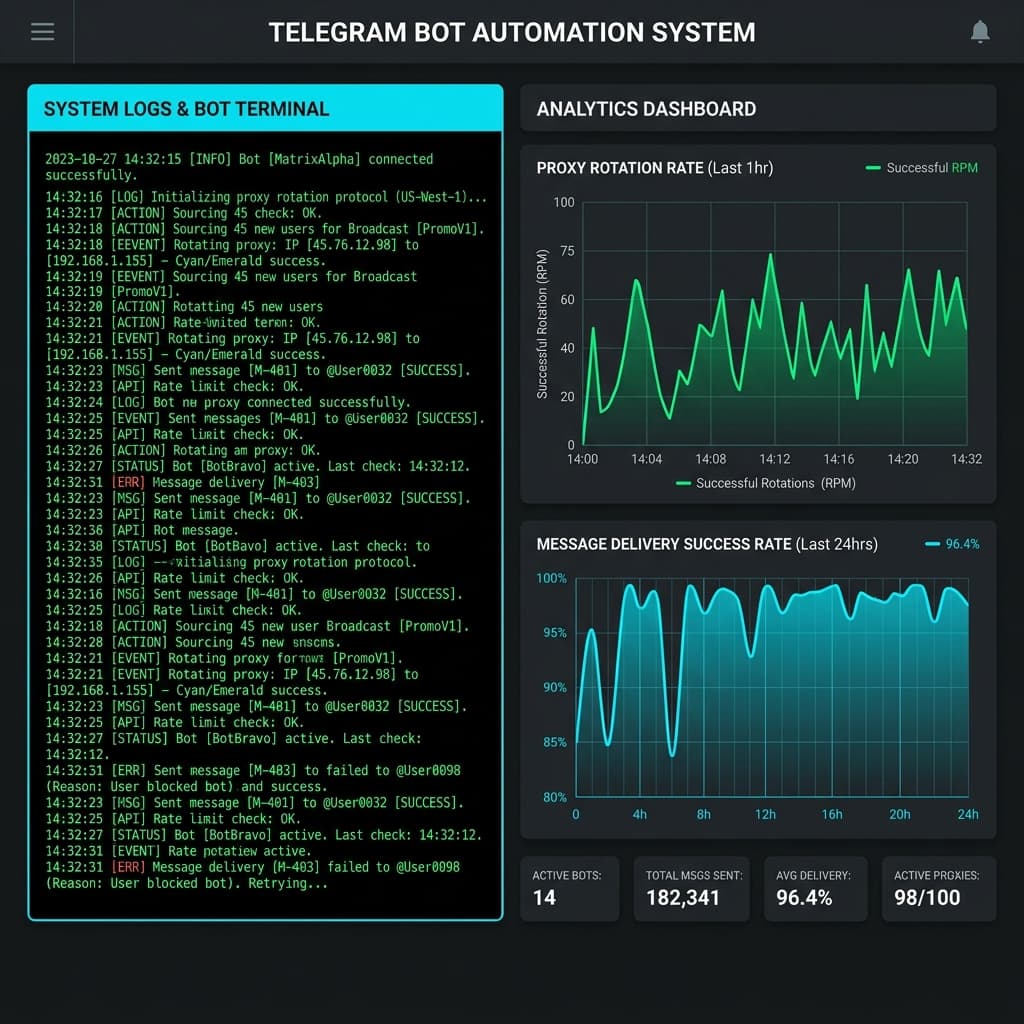
Task: Click the log line Rotating am proxy: OK
Action: (183, 451)
